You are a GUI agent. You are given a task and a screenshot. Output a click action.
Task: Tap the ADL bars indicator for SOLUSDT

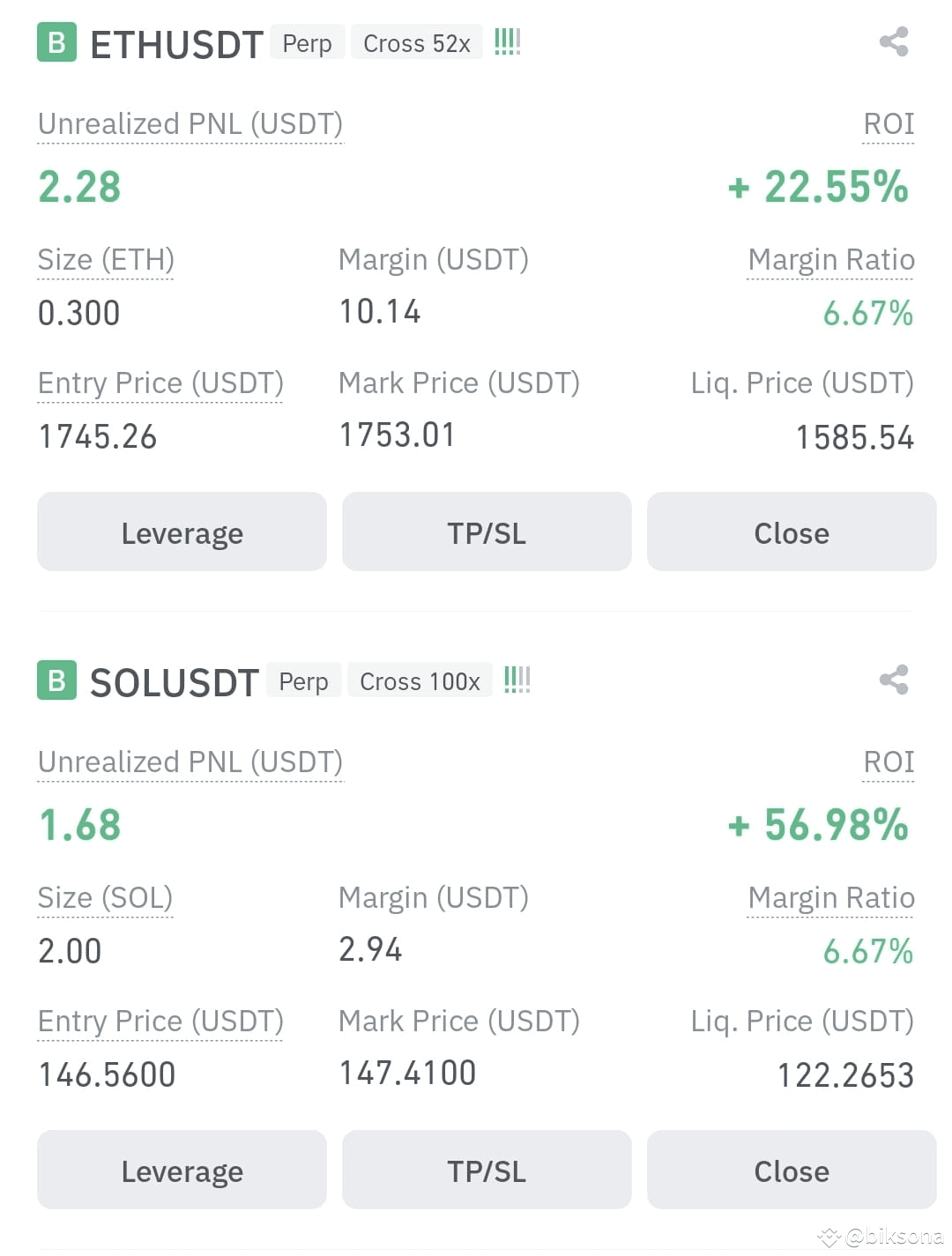pyautogui.click(x=517, y=680)
